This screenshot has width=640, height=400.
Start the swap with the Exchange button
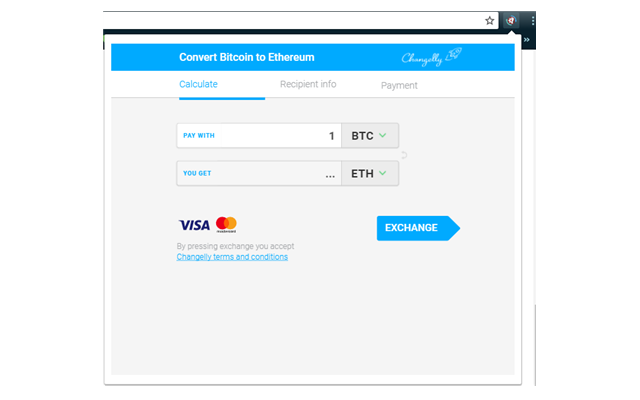click(x=418, y=228)
